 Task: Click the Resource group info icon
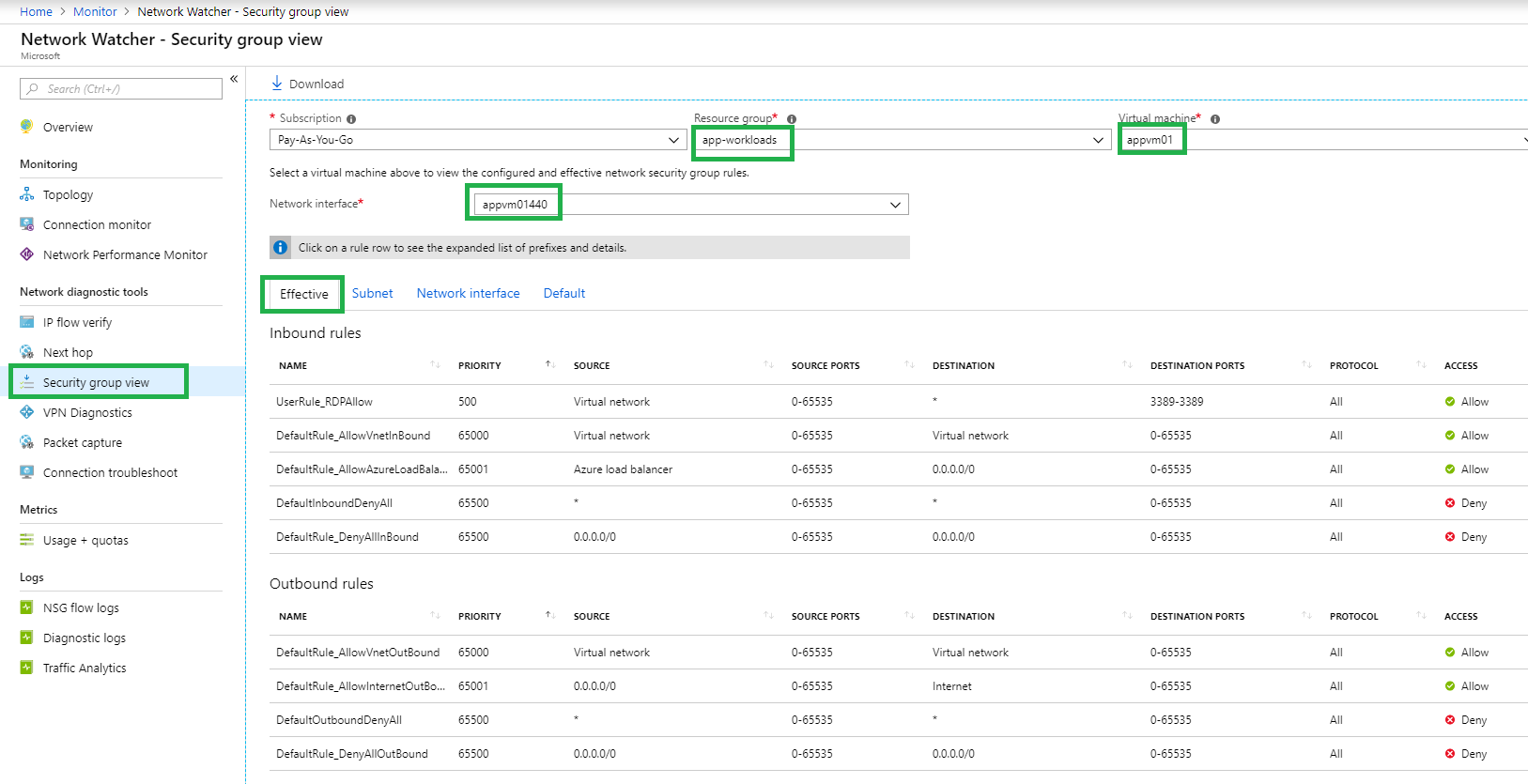(792, 119)
